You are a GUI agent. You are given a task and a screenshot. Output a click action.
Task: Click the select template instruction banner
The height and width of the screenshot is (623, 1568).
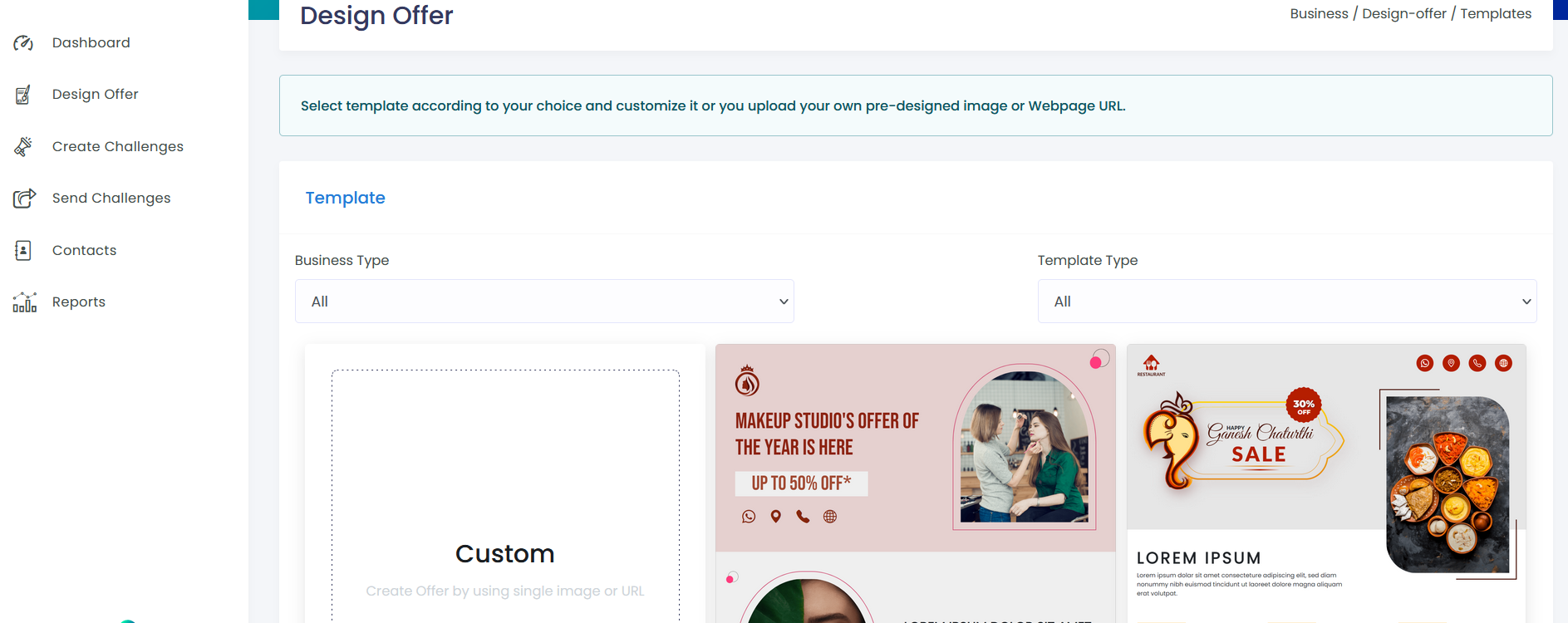916,105
